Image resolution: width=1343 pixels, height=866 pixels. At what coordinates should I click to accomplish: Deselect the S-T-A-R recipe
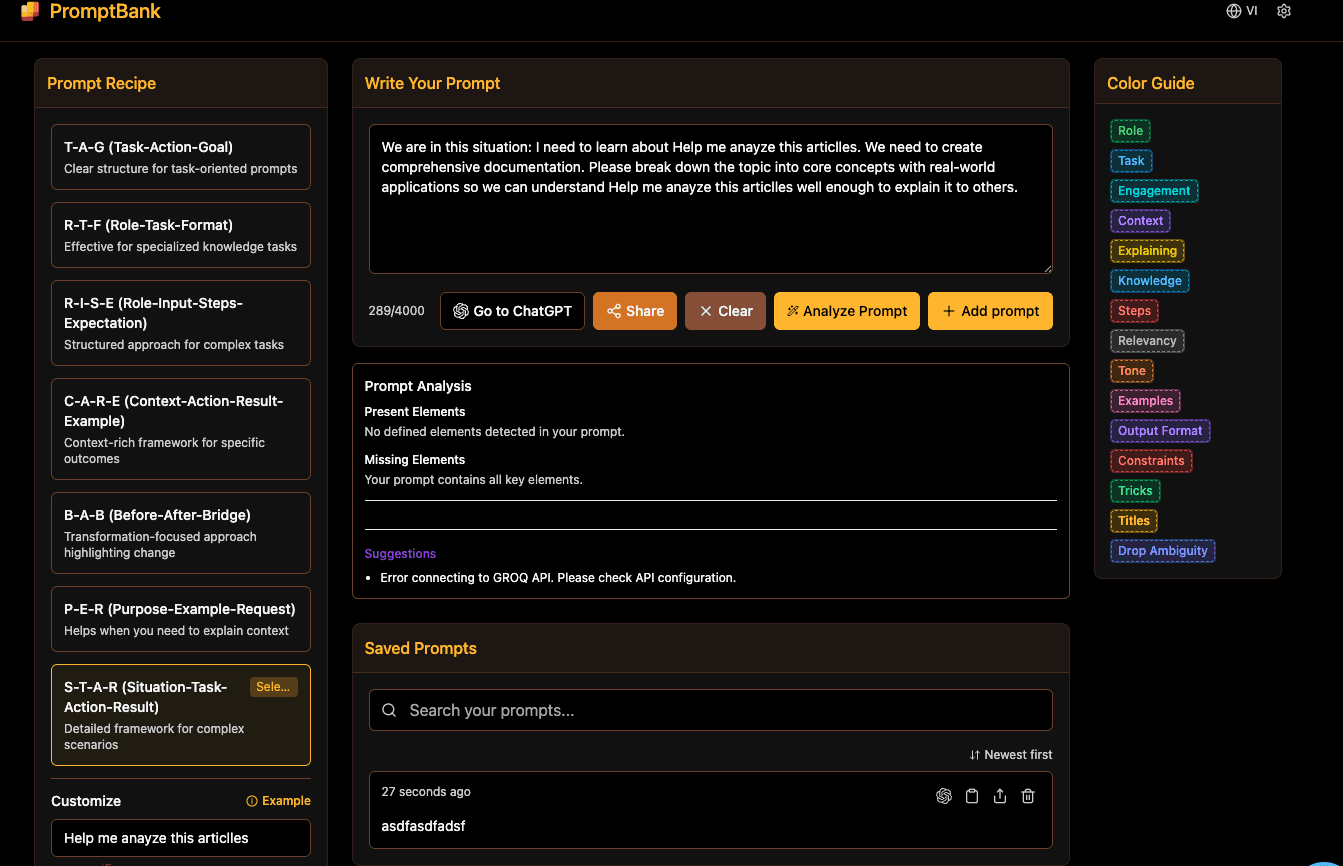tap(180, 715)
